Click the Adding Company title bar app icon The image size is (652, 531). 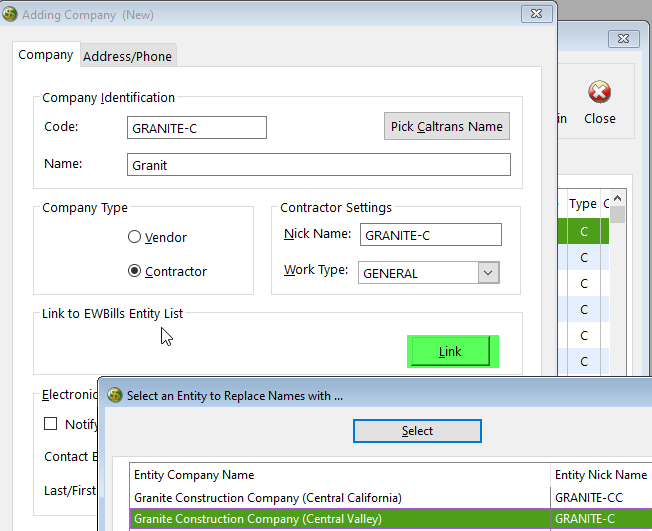tap(10, 14)
